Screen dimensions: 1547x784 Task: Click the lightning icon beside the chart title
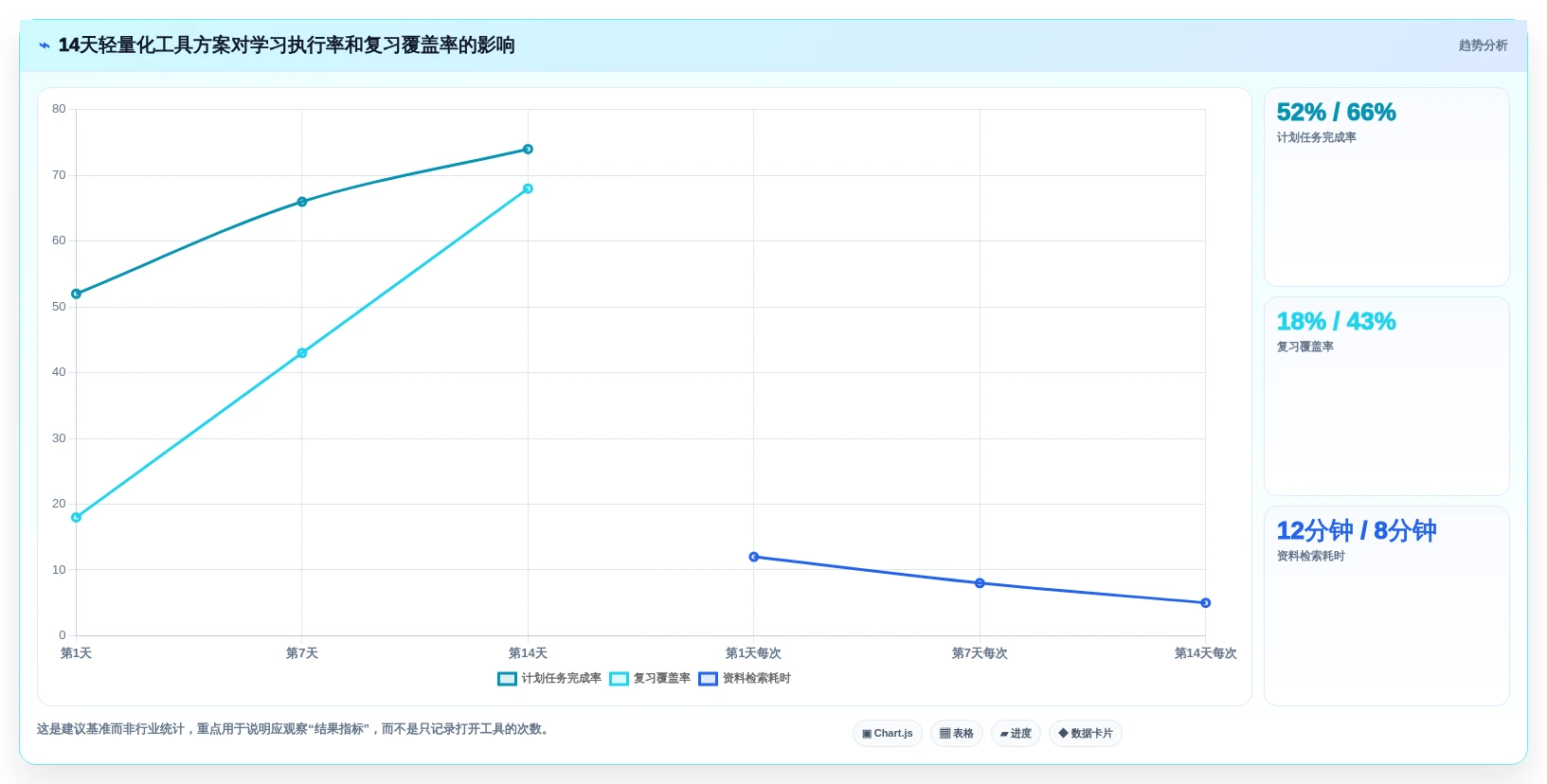(x=45, y=45)
